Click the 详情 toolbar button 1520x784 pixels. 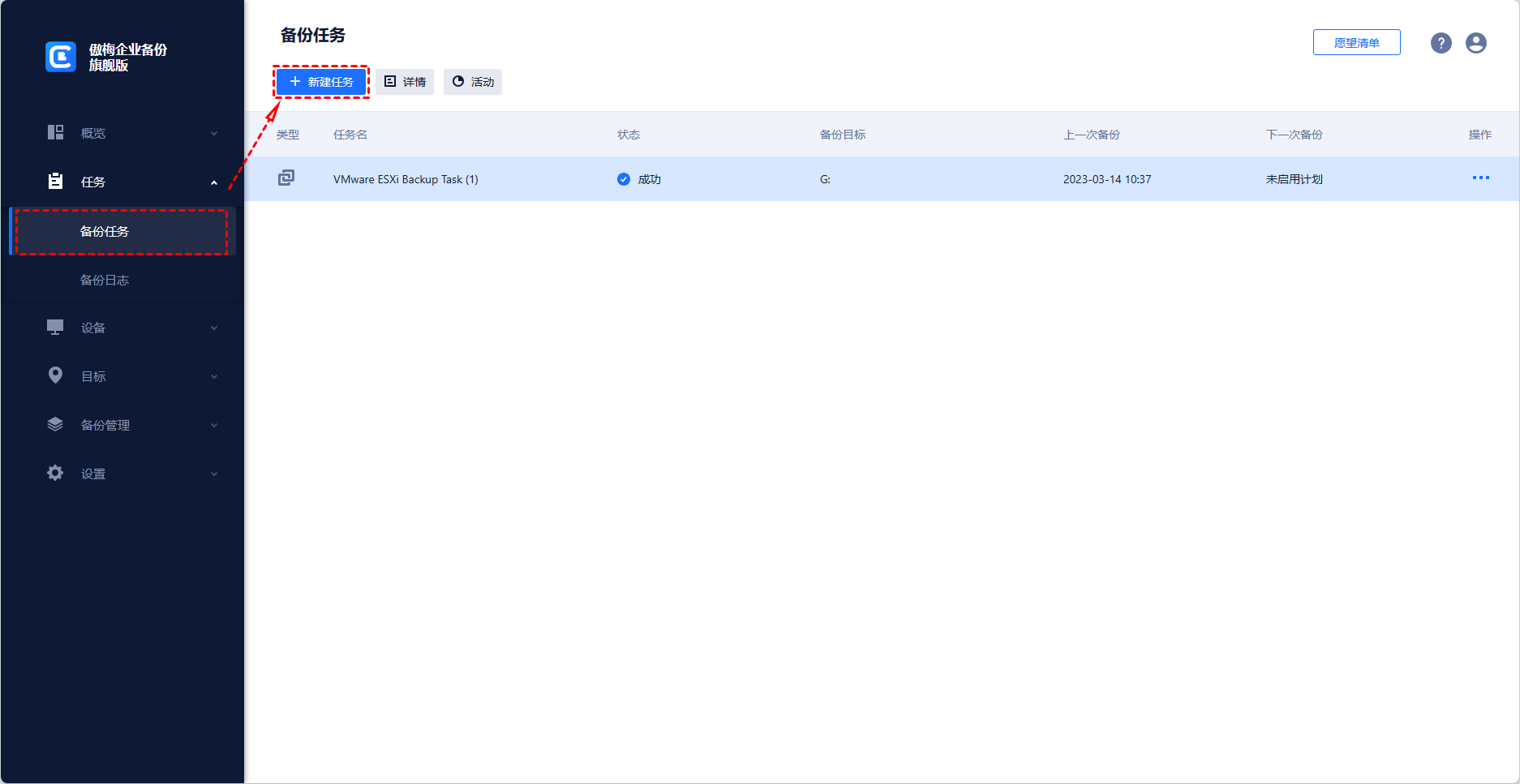click(x=405, y=82)
